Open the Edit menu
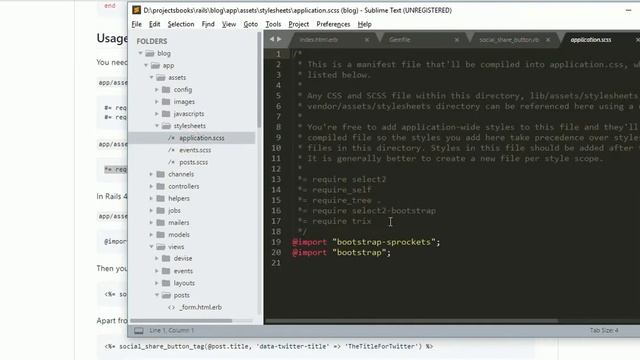 coord(154,24)
